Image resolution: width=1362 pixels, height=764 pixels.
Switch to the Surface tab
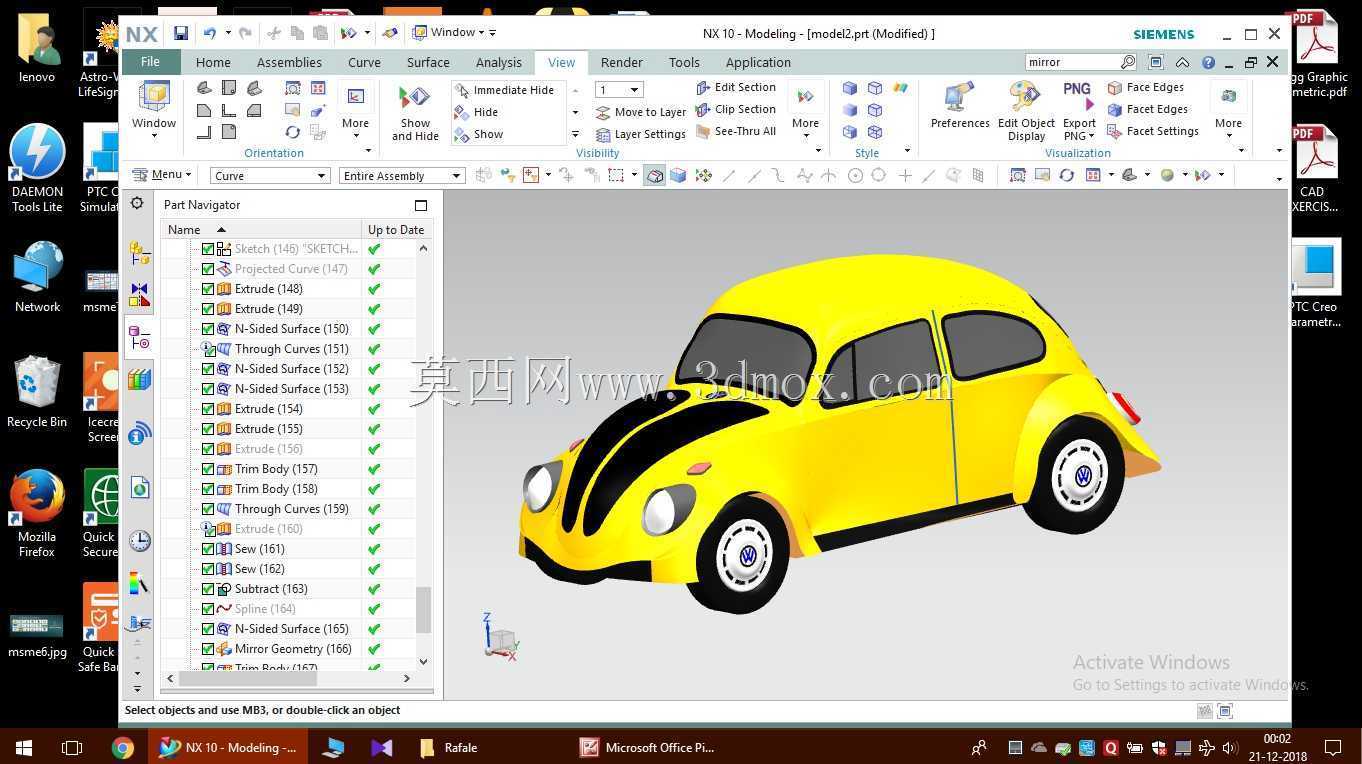click(428, 62)
